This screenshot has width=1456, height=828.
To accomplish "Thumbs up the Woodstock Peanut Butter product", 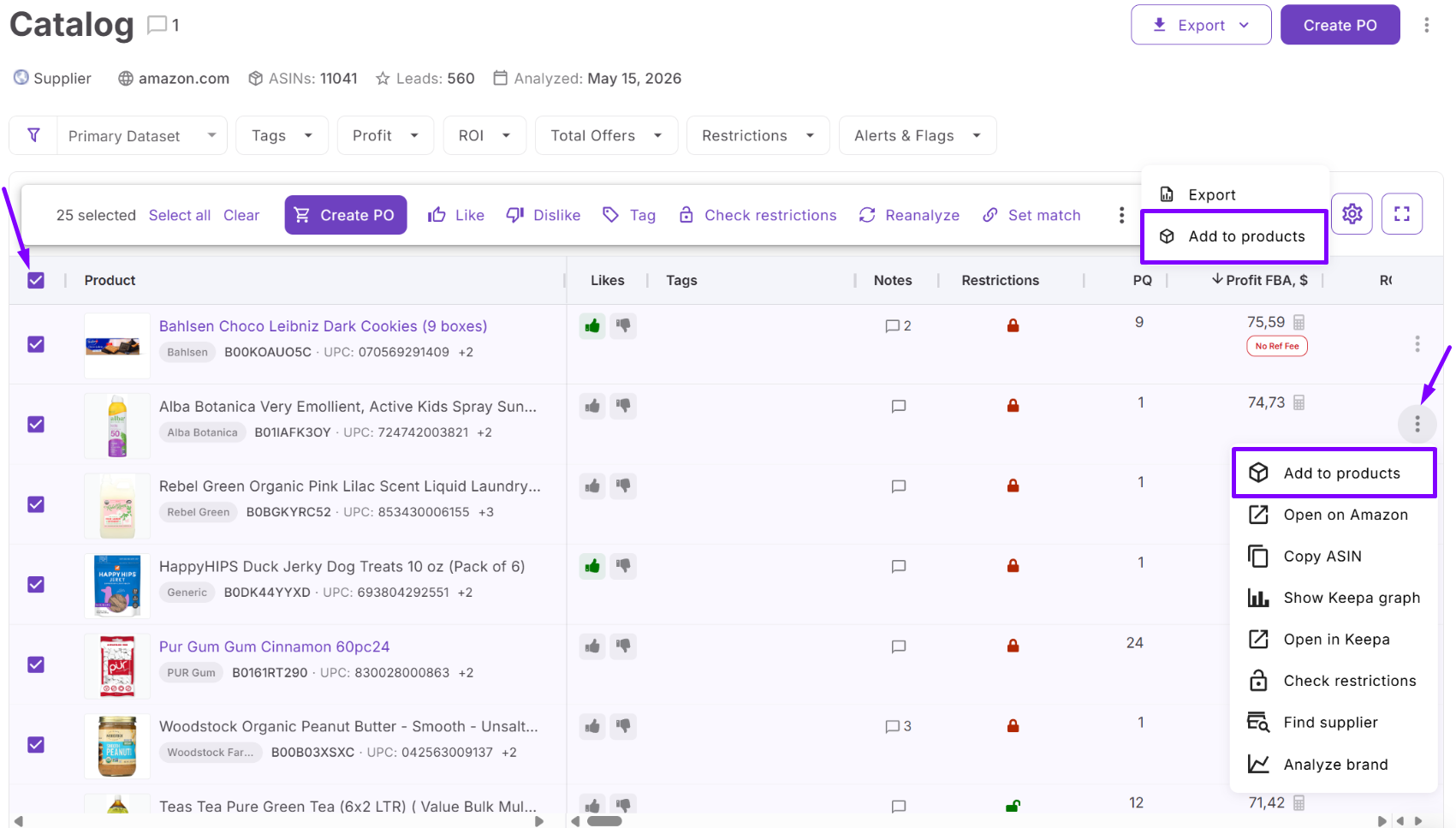I will coord(592,726).
